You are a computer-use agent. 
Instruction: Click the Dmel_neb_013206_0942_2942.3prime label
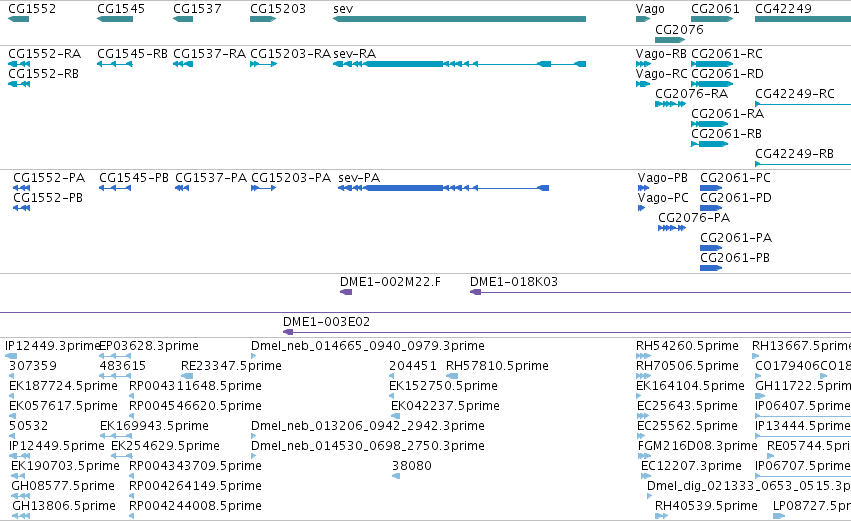click(x=368, y=425)
